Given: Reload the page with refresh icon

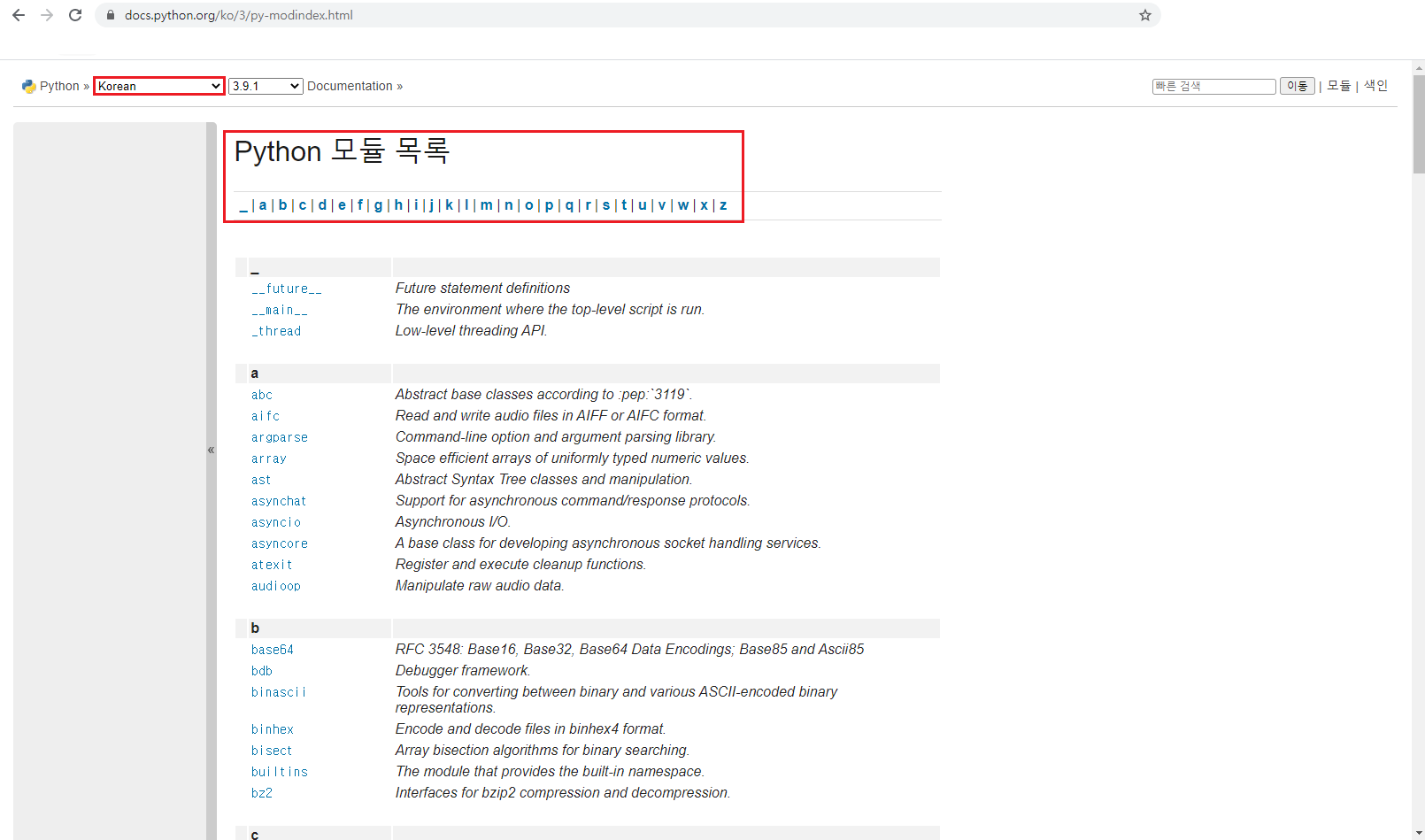Looking at the screenshot, I should point(75,15).
